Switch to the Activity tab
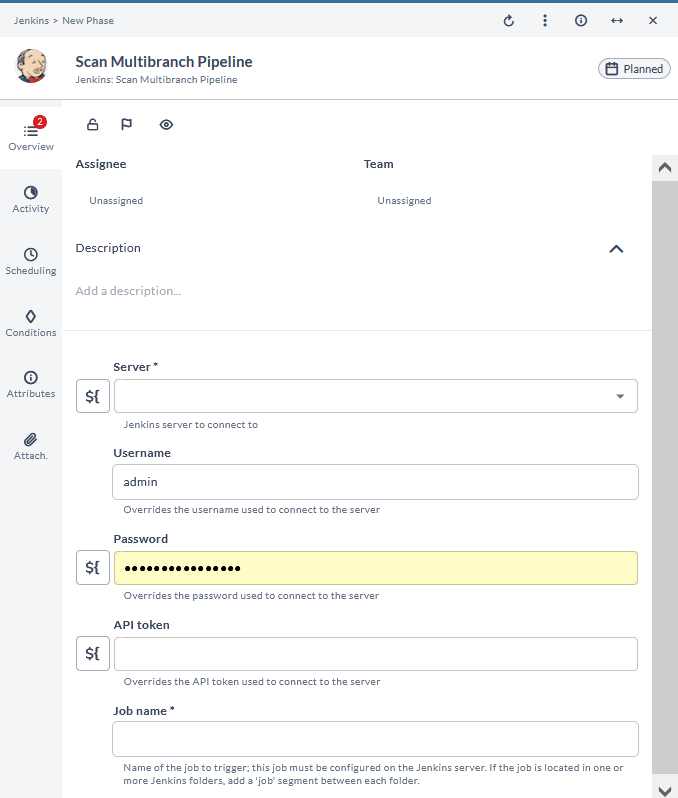 pos(31,199)
